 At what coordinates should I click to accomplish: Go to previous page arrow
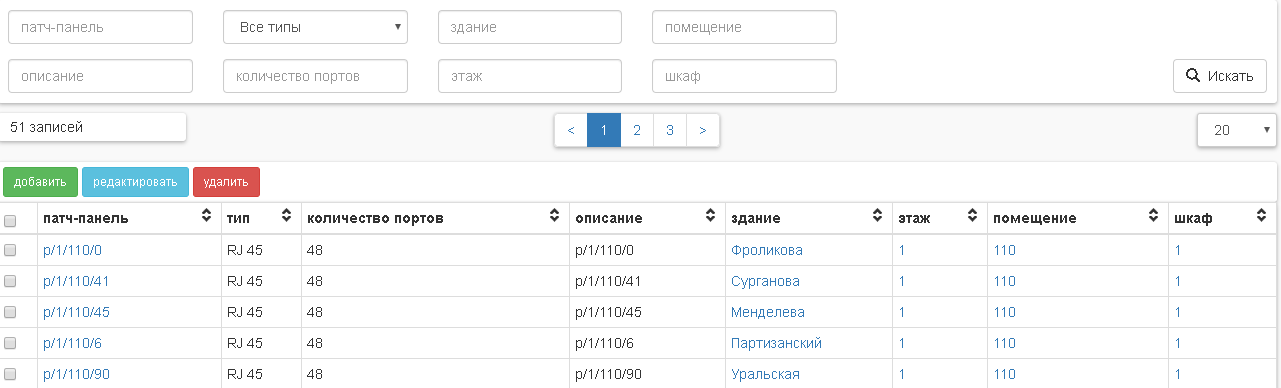(x=571, y=130)
